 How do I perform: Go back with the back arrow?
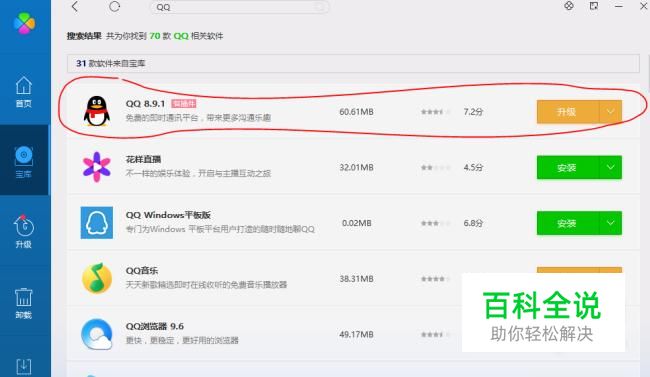[x=75, y=7]
